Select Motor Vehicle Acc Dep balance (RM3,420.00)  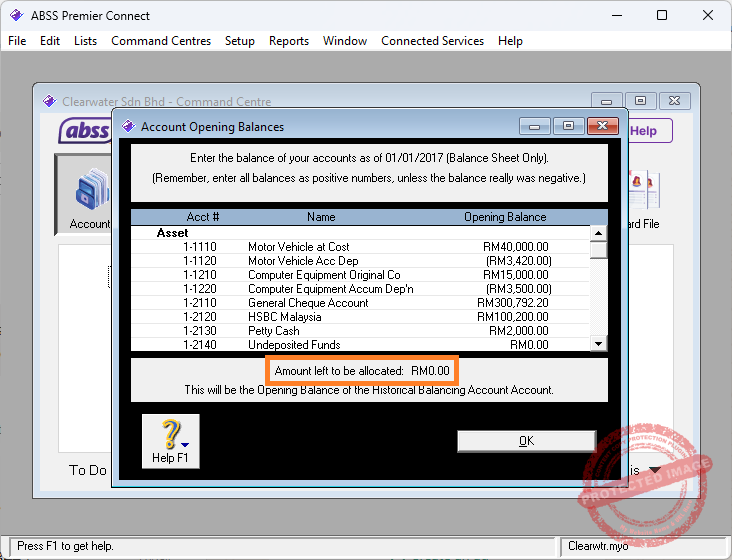click(519, 261)
